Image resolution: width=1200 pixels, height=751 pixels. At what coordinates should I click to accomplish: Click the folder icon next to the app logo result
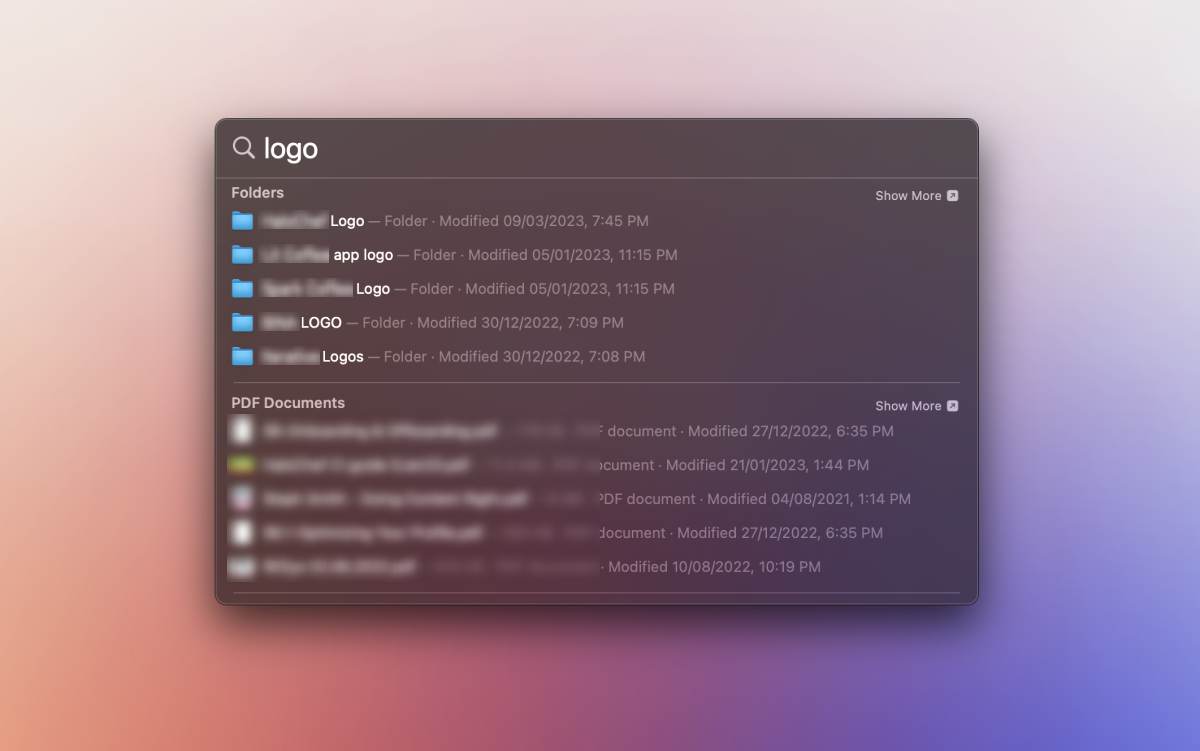point(242,254)
